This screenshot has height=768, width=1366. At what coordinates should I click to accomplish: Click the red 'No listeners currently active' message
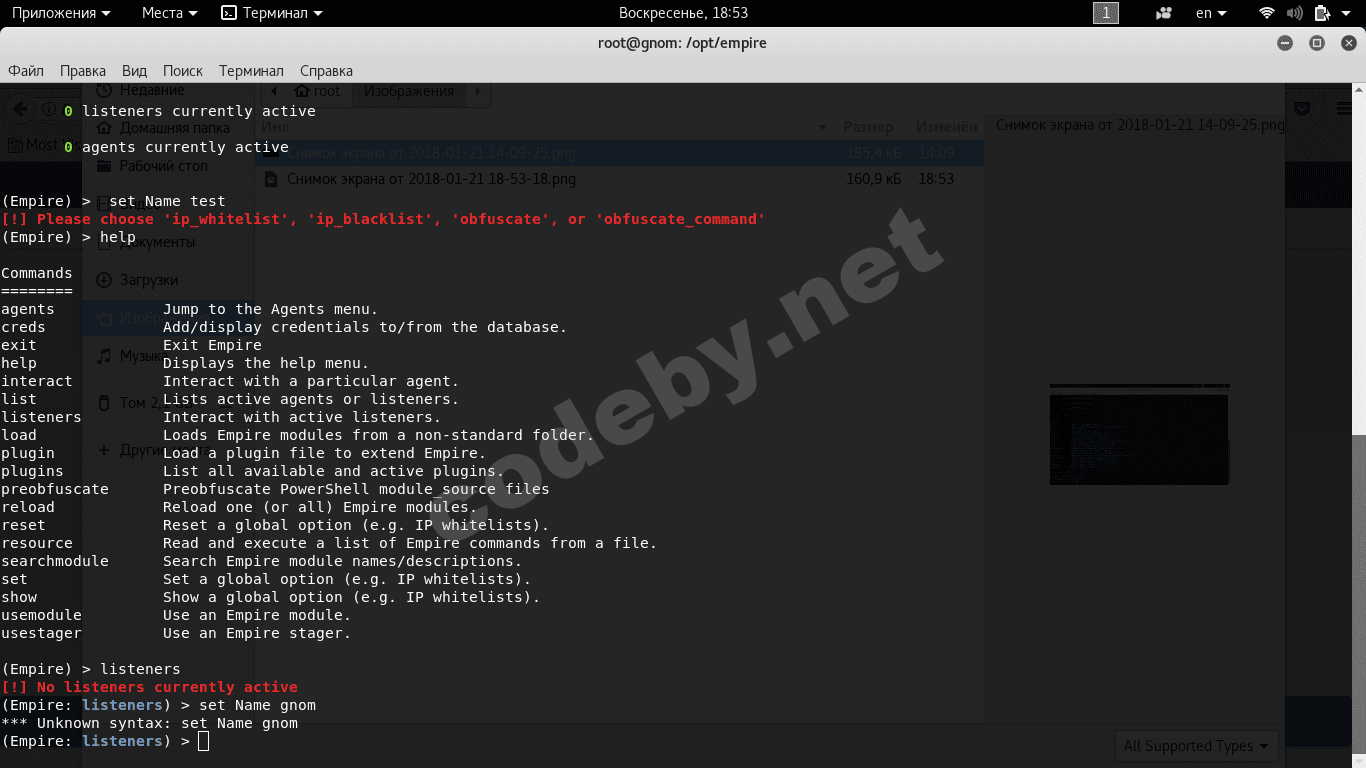[x=149, y=687]
